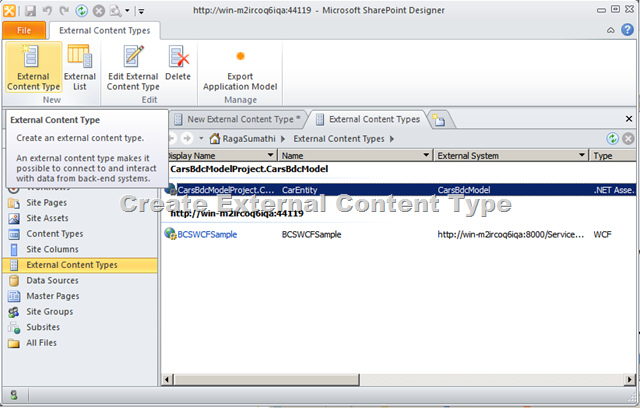This screenshot has width=640, height=408.
Task: Click the RagaSumathi home icon in breadcrumb
Action: pos(215,139)
